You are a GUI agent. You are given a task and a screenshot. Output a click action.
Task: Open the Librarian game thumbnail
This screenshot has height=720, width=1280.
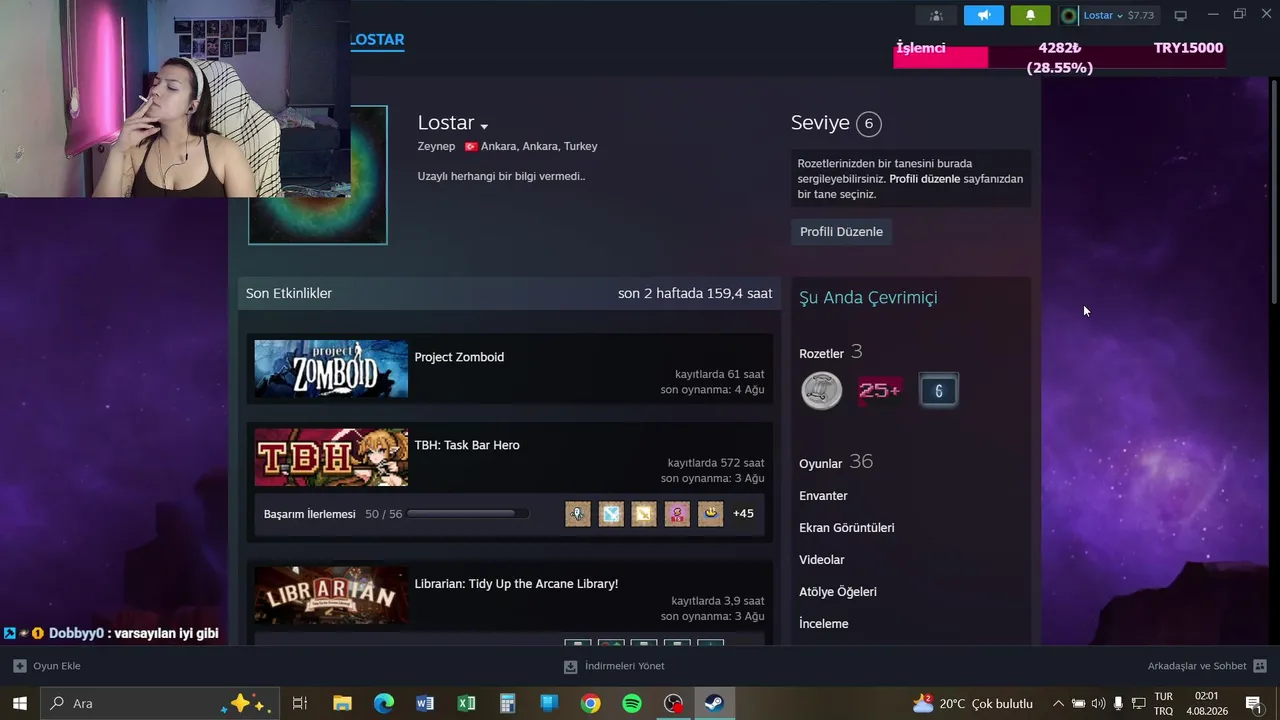click(331, 596)
